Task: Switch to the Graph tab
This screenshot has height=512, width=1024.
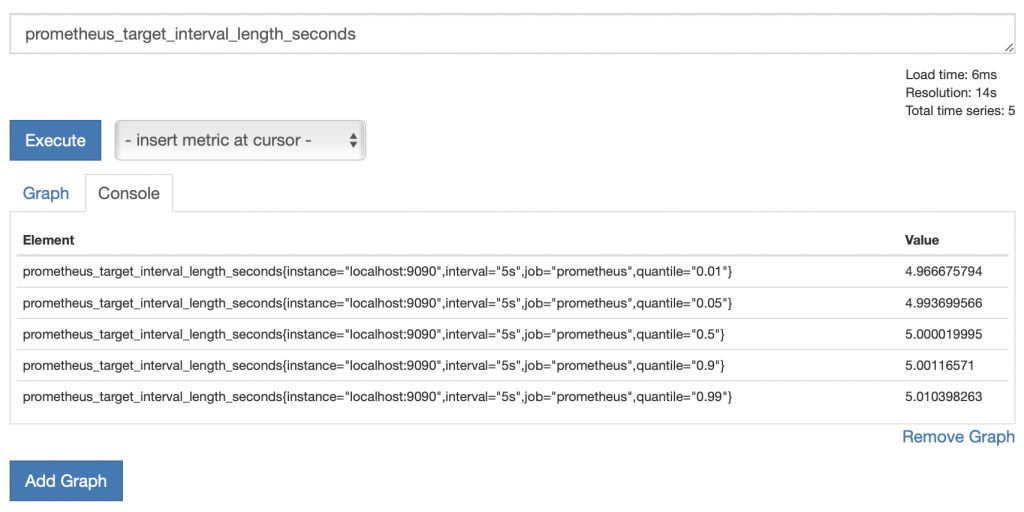Action: click(46, 193)
